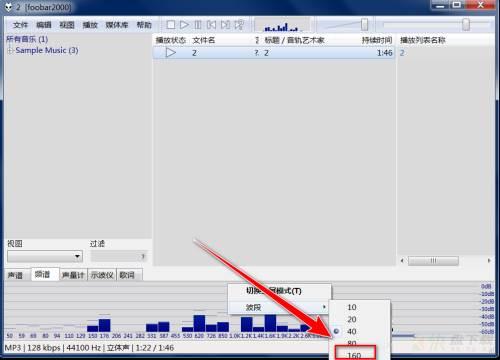Skip to next track icon
500x360 pixels.
pos(225,25)
